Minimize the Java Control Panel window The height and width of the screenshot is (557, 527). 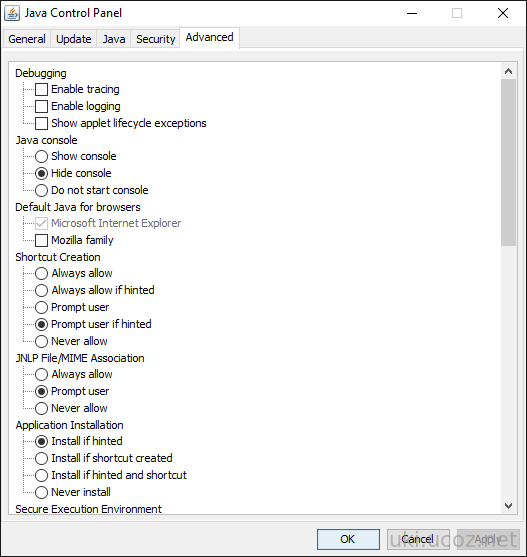click(x=412, y=13)
